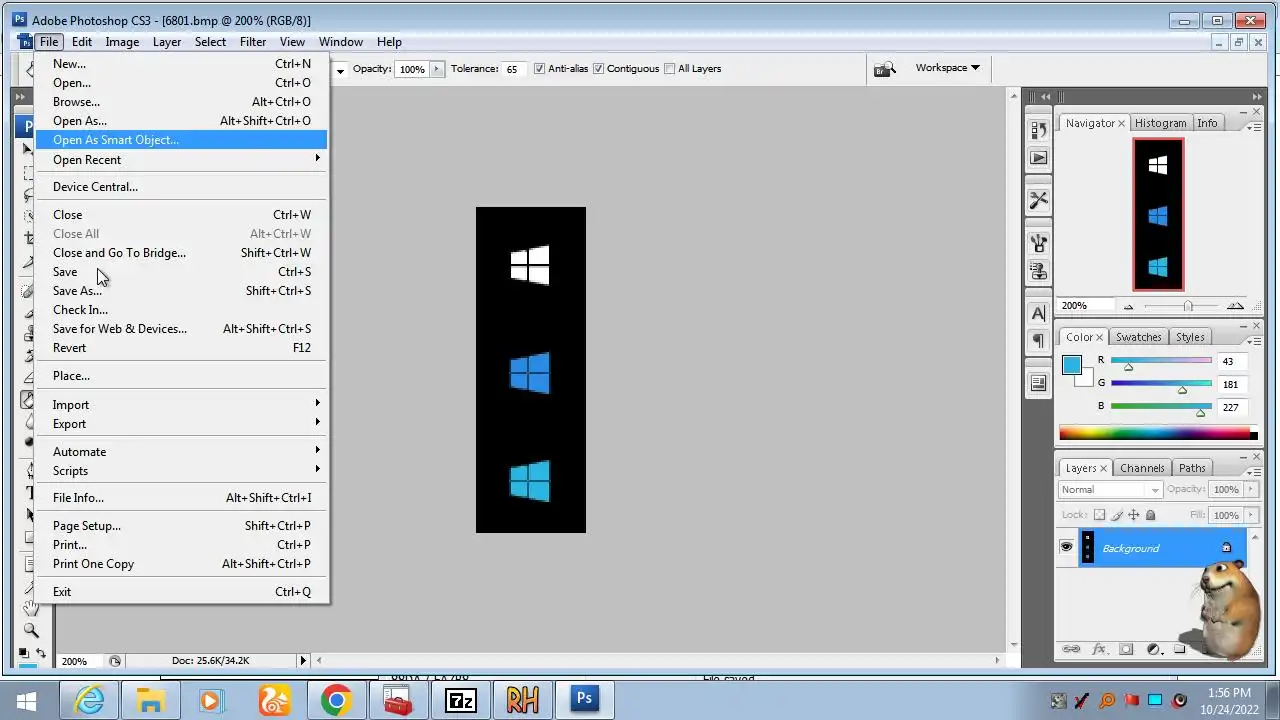This screenshot has width=1280, height=720.
Task: Choose Revert from File menu
Action: point(181,348)
